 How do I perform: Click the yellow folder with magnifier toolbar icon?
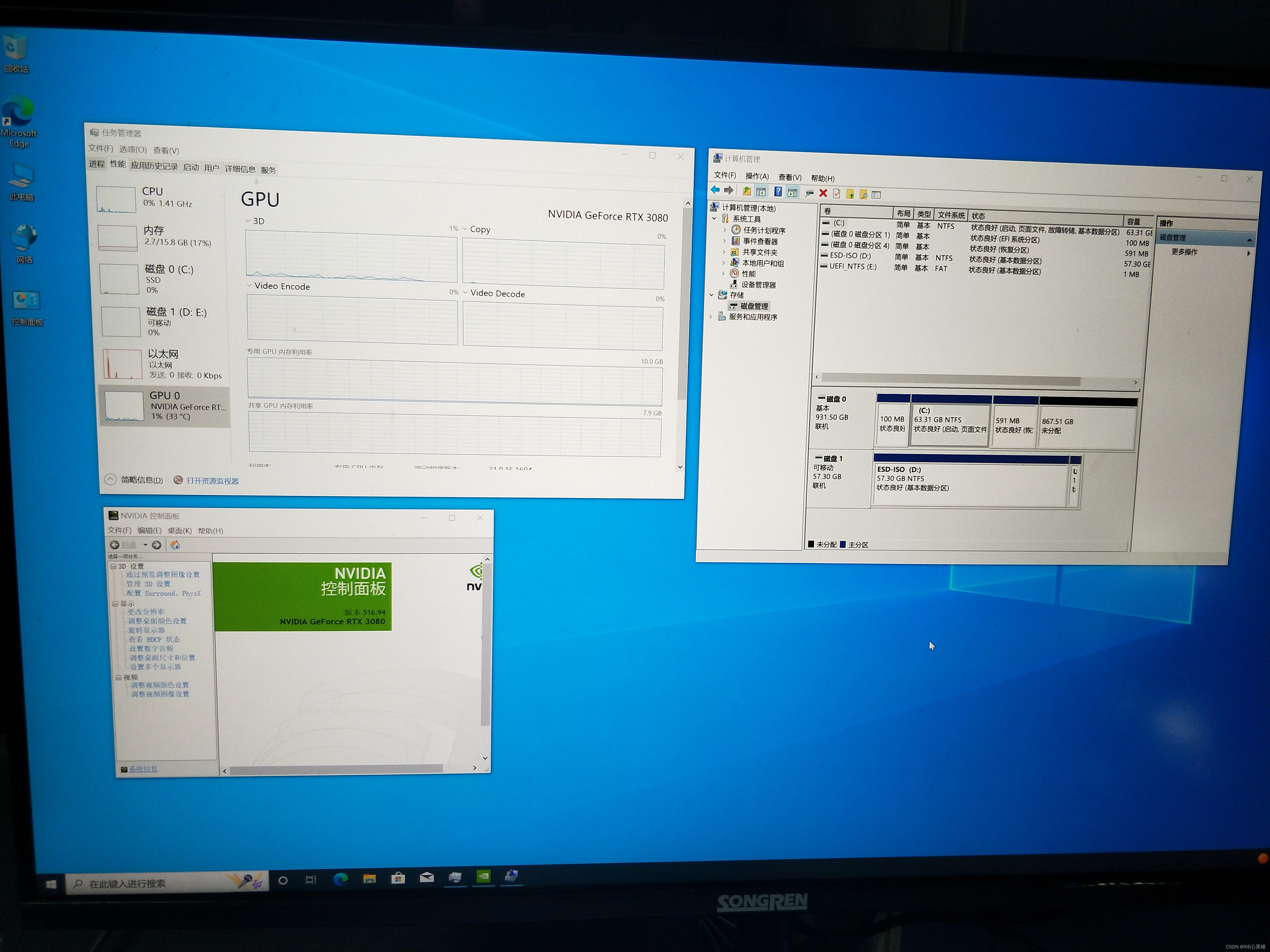pos(863,194)
